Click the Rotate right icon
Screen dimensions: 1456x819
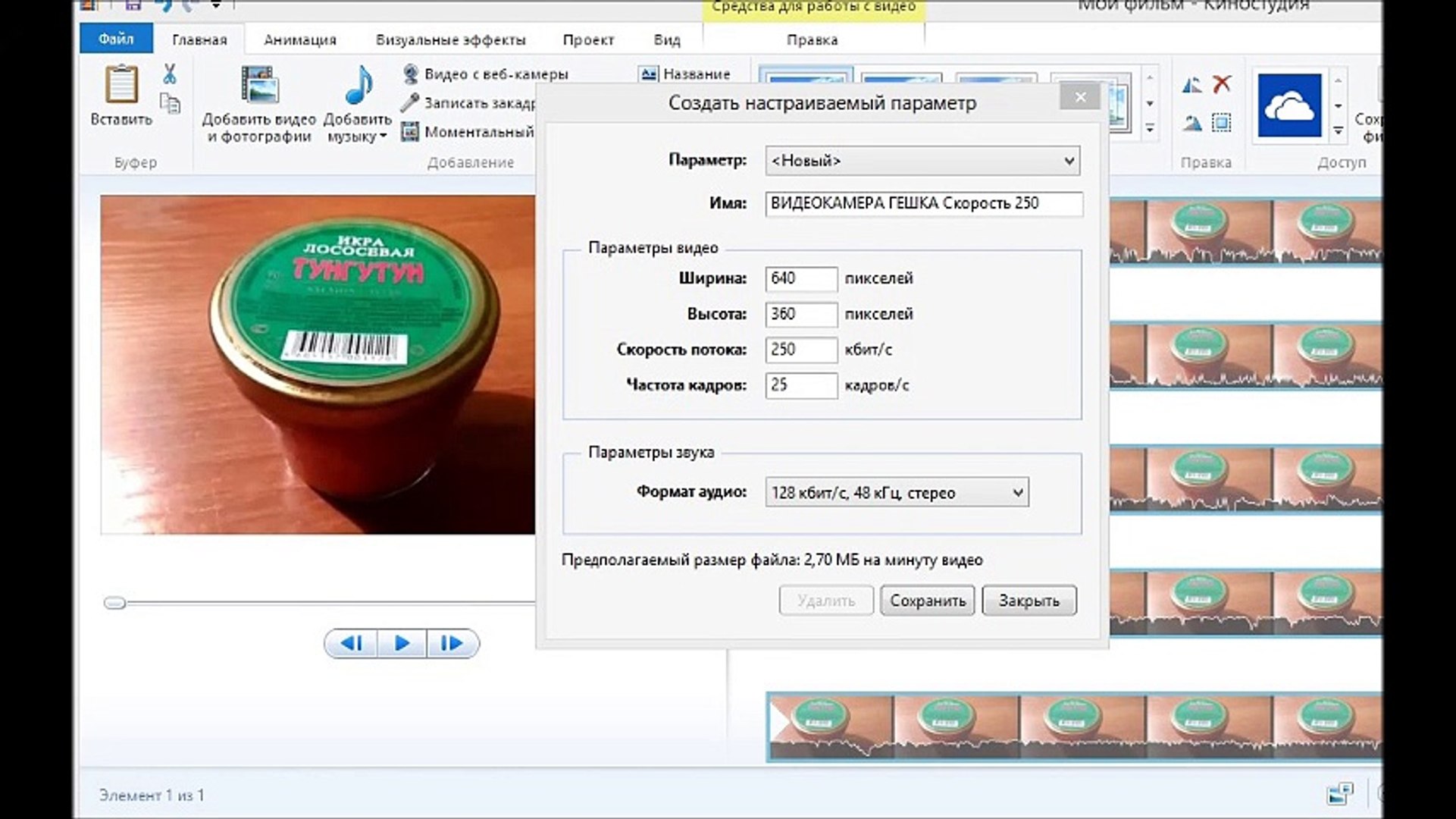1191,122
